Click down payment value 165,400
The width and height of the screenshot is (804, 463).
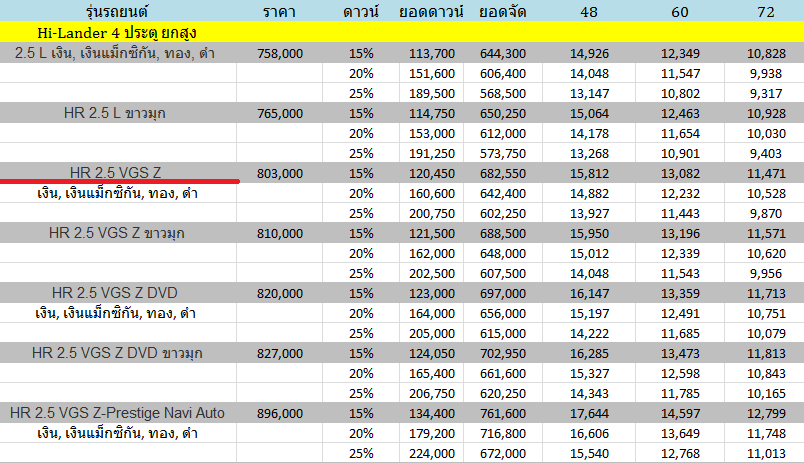point(432,374)
